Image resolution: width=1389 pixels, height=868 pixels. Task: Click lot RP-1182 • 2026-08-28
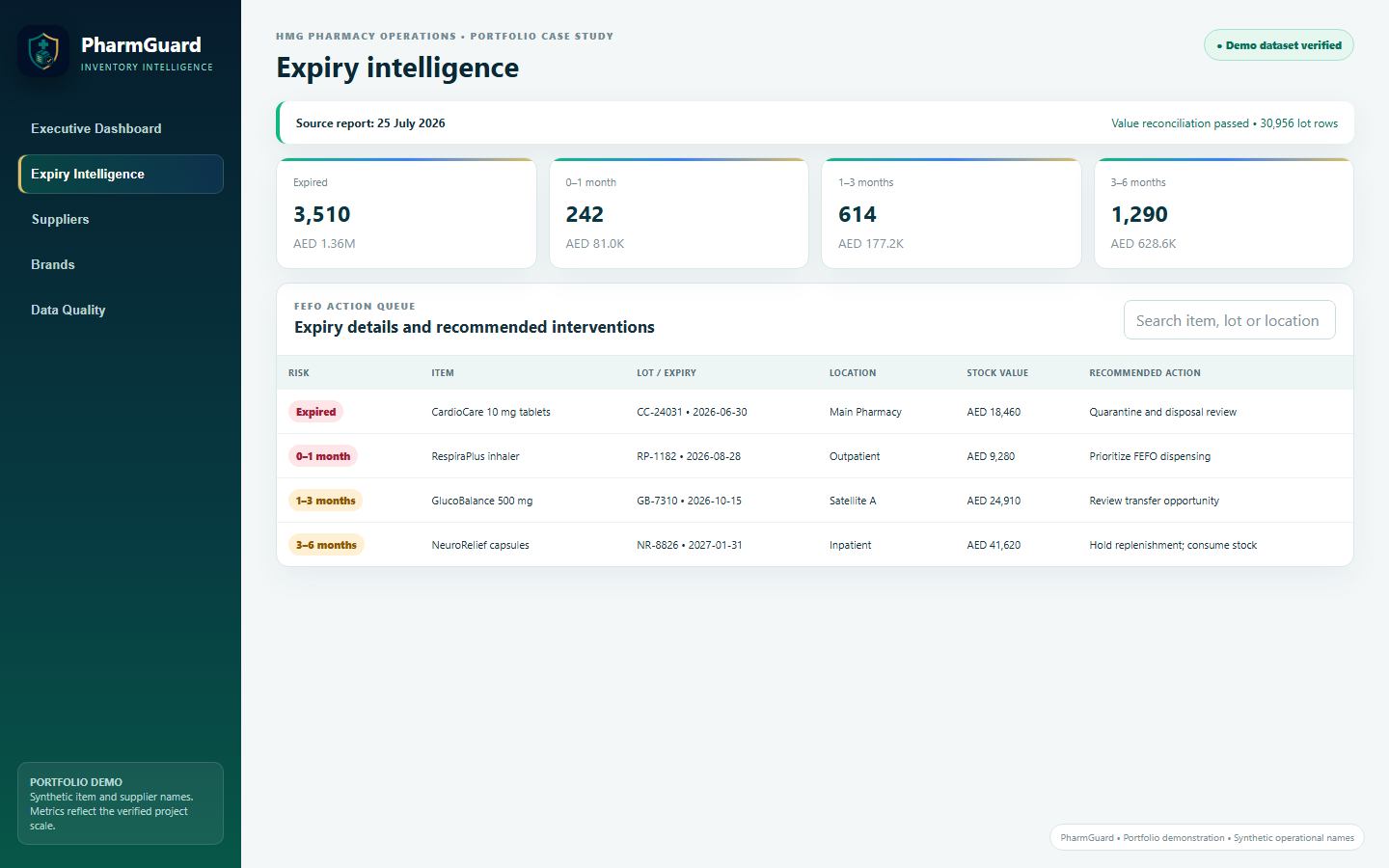pyautogui.click(x=689, y=456)
